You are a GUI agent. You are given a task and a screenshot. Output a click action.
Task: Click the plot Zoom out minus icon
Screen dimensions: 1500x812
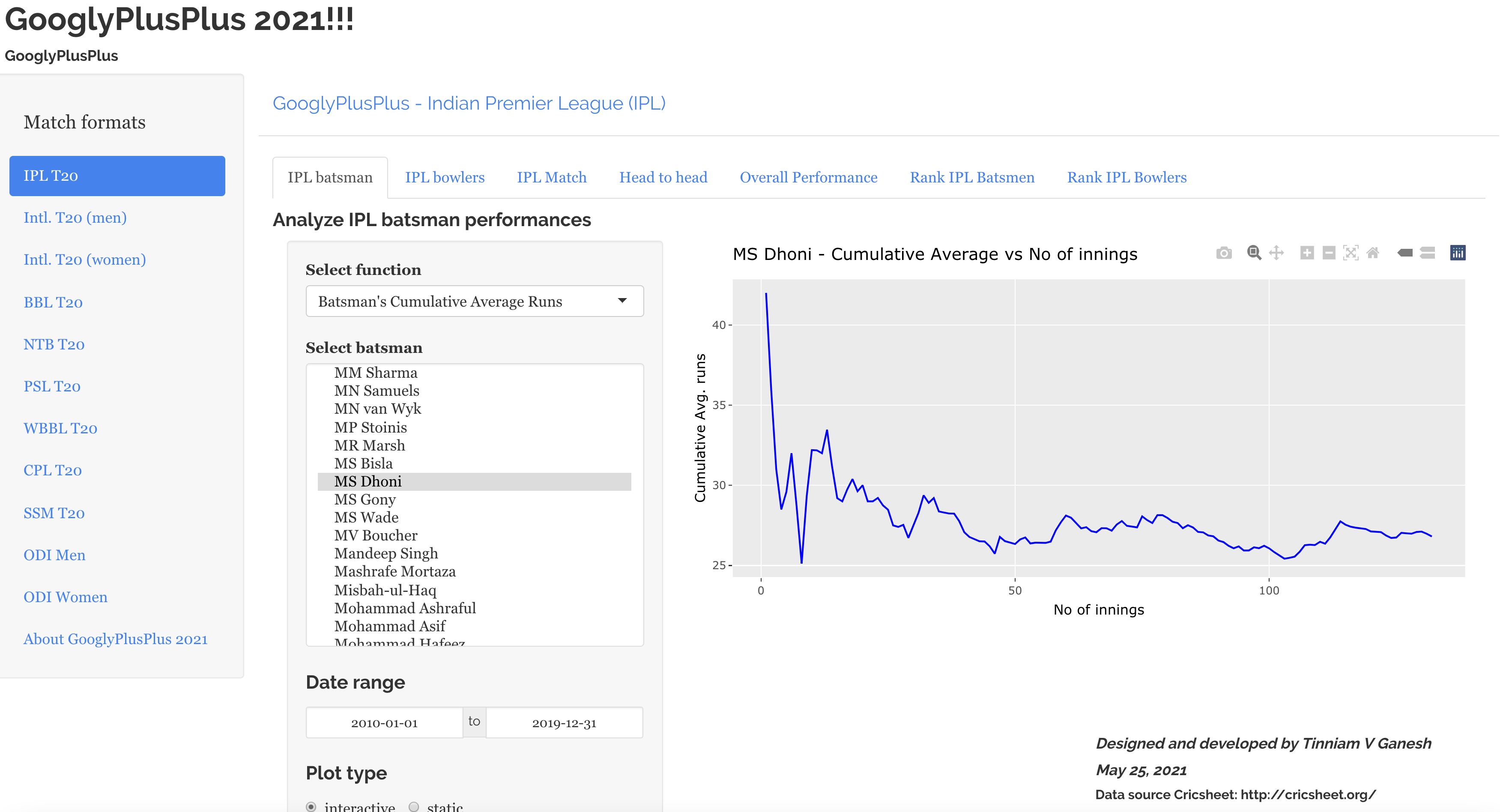click(1328, 253)
